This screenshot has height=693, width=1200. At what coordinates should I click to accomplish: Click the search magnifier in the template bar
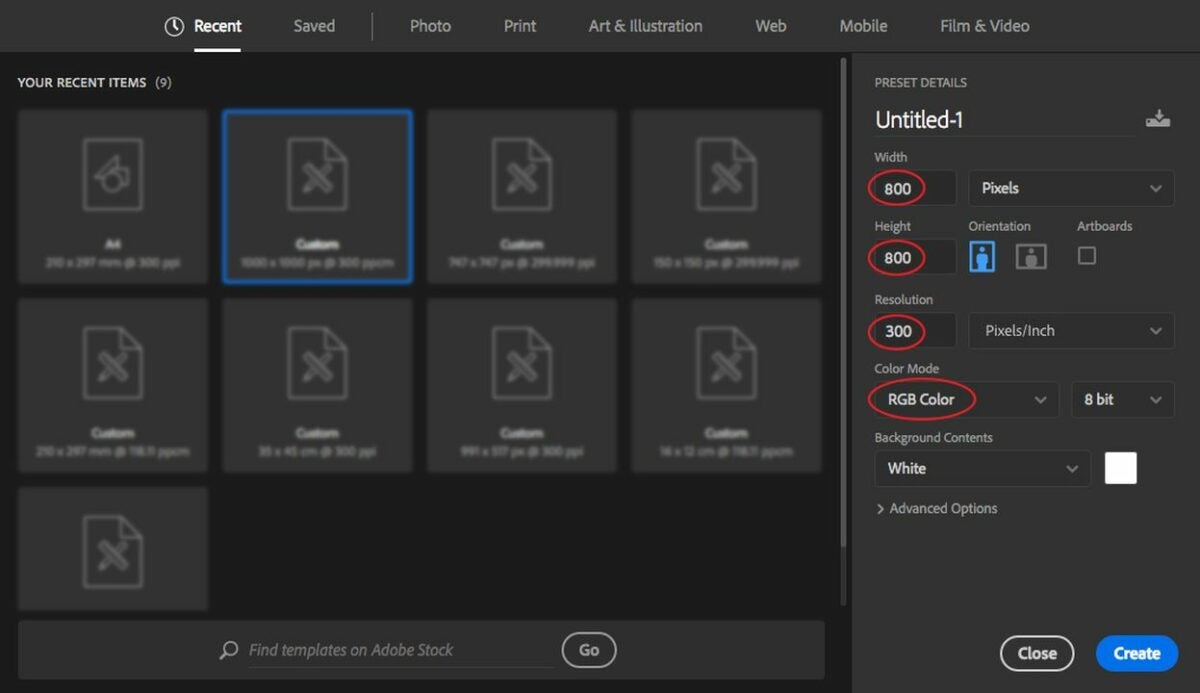229,650
